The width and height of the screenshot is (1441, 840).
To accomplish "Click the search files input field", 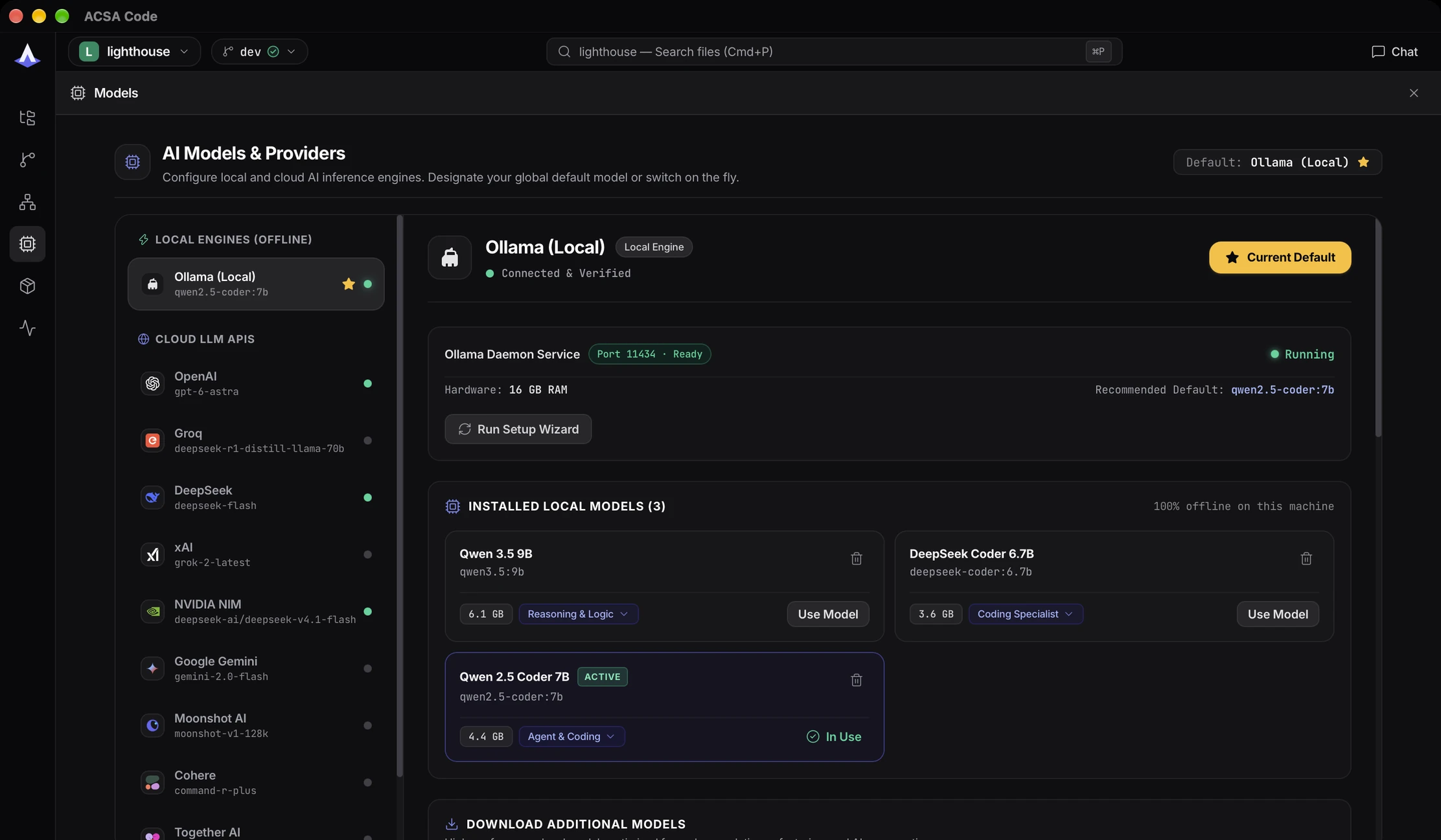I will [834, 52].
